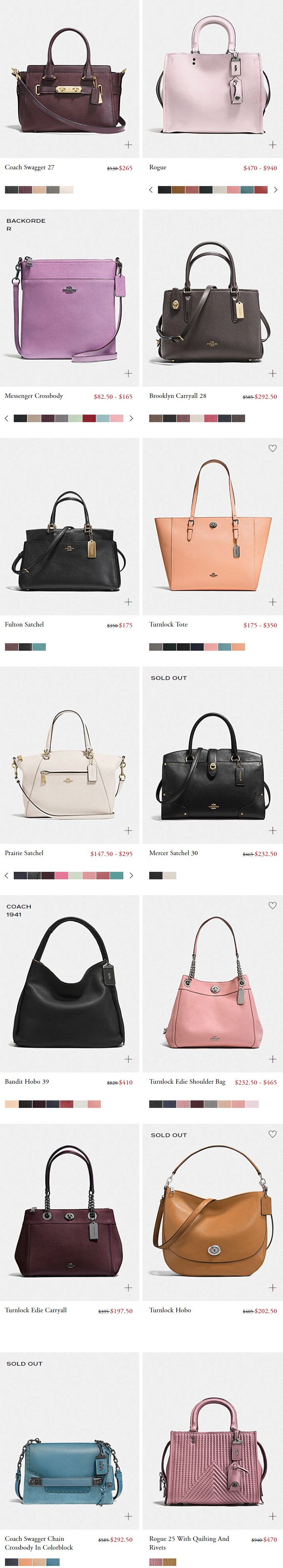283x1568 pixels.
Task: Toggle wishlist heart on Turnlock Edie Shoulder Bag
Action: point(273,905)
